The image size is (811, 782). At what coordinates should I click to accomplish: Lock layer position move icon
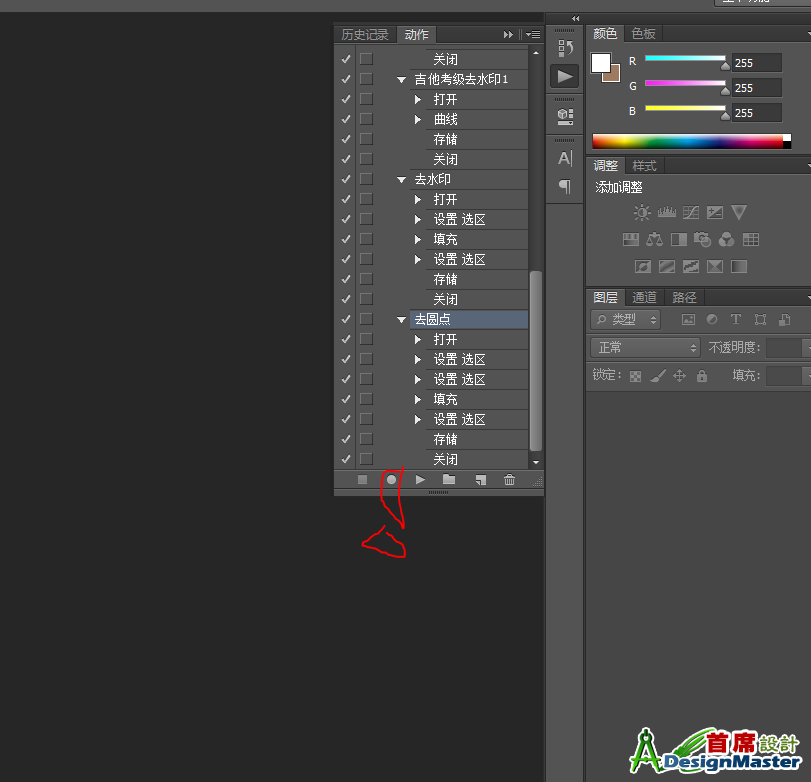(679, 376)
